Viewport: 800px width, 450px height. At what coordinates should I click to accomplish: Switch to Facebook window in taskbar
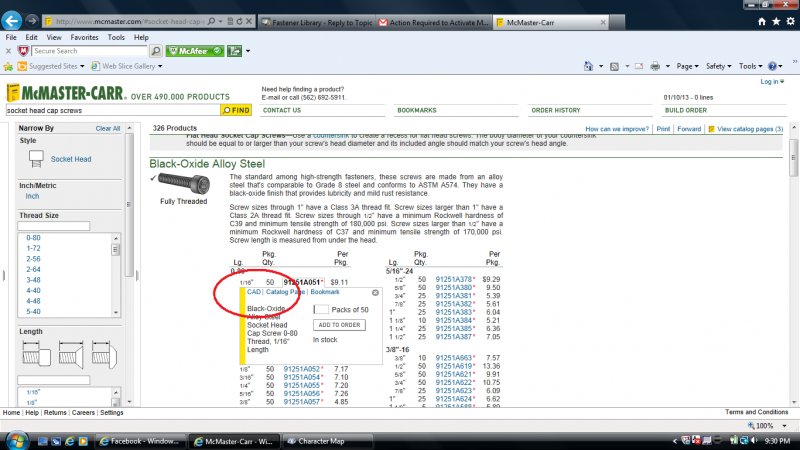tap(140, 441)
